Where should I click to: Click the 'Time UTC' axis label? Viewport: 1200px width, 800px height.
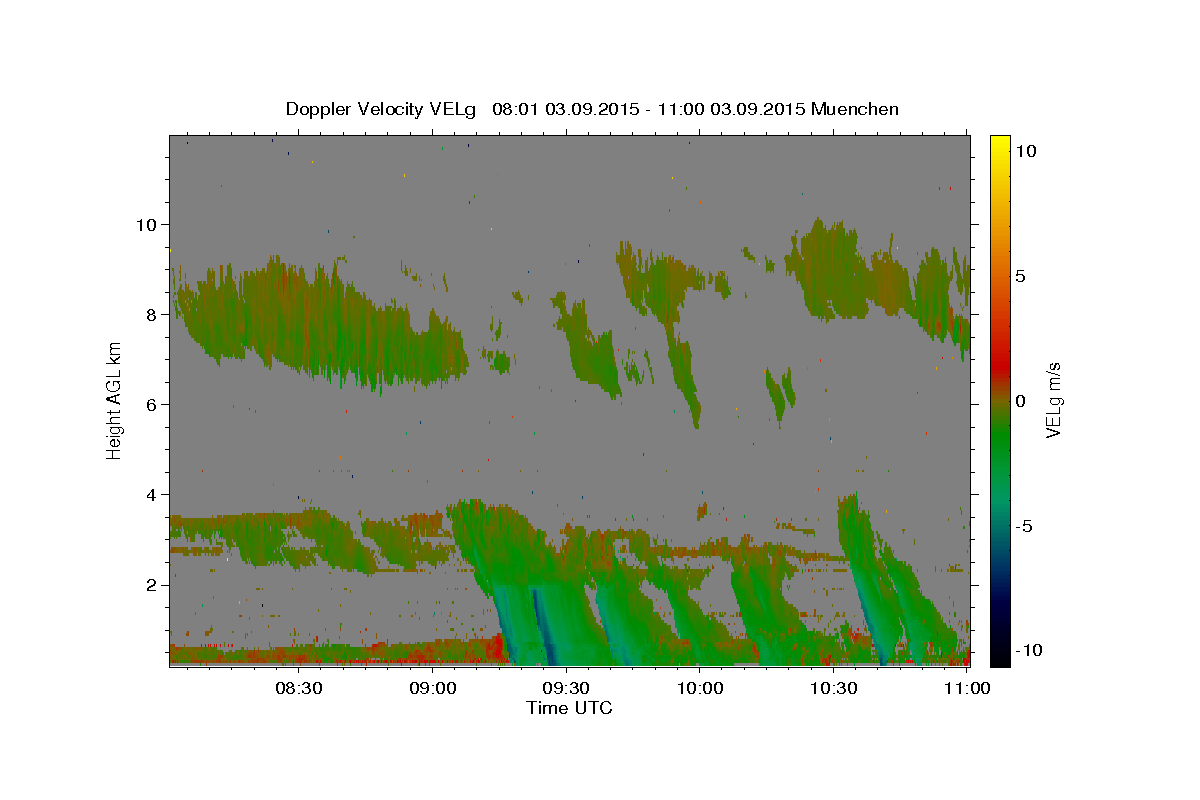(x=569, y=708)
